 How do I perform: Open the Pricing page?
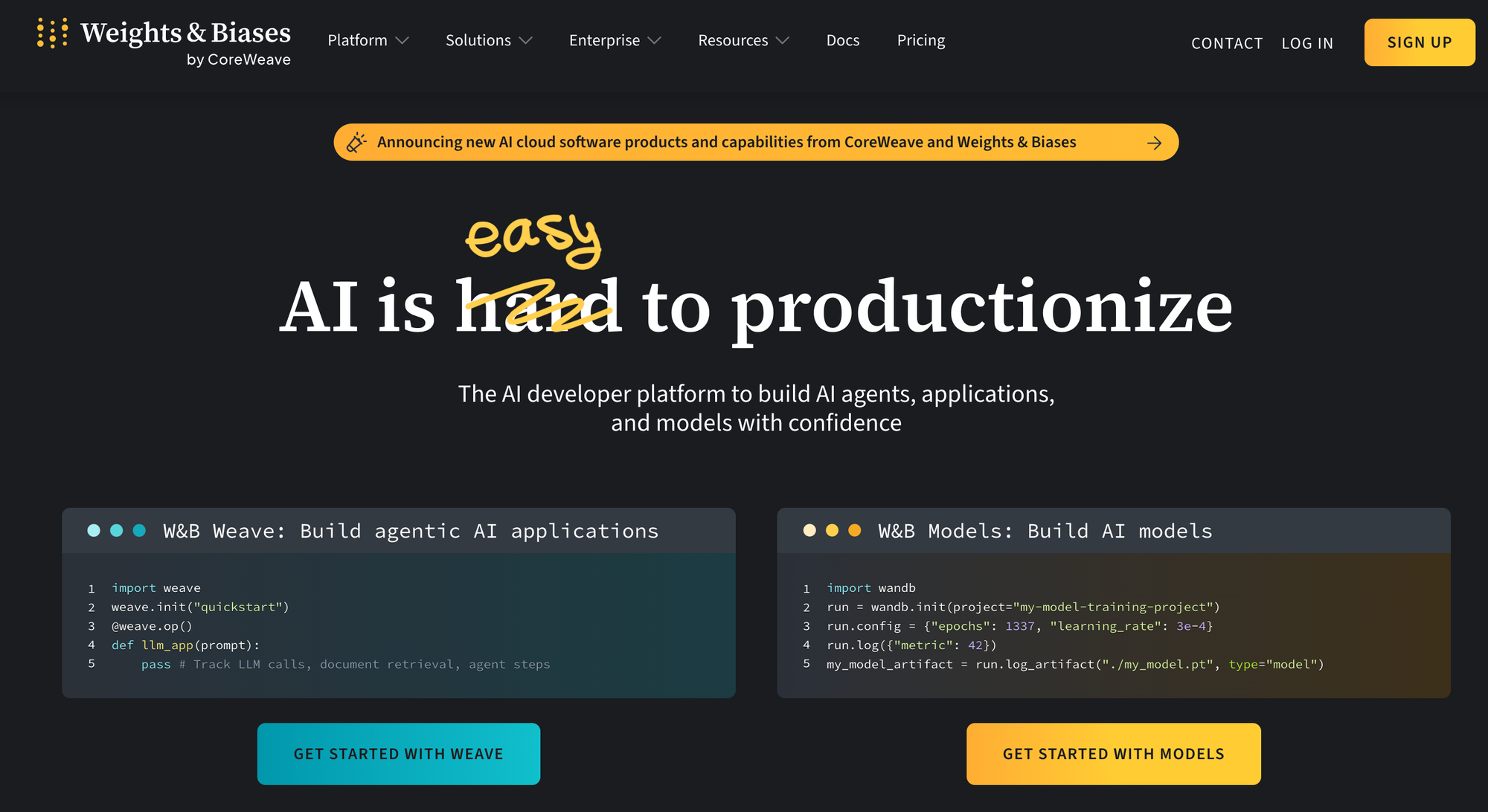(921, 40)
